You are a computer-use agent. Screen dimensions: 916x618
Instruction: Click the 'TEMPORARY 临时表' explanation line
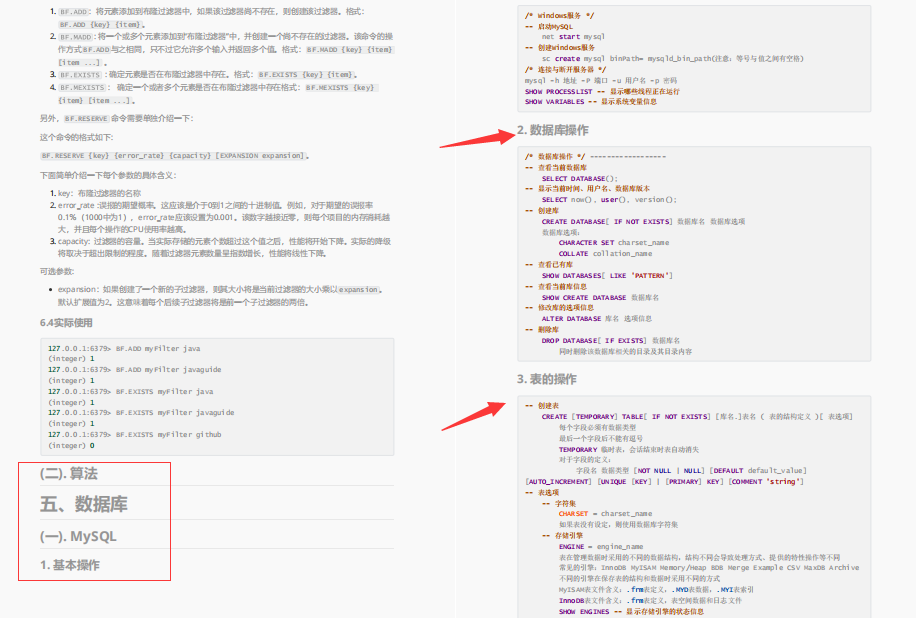(629, 450)
